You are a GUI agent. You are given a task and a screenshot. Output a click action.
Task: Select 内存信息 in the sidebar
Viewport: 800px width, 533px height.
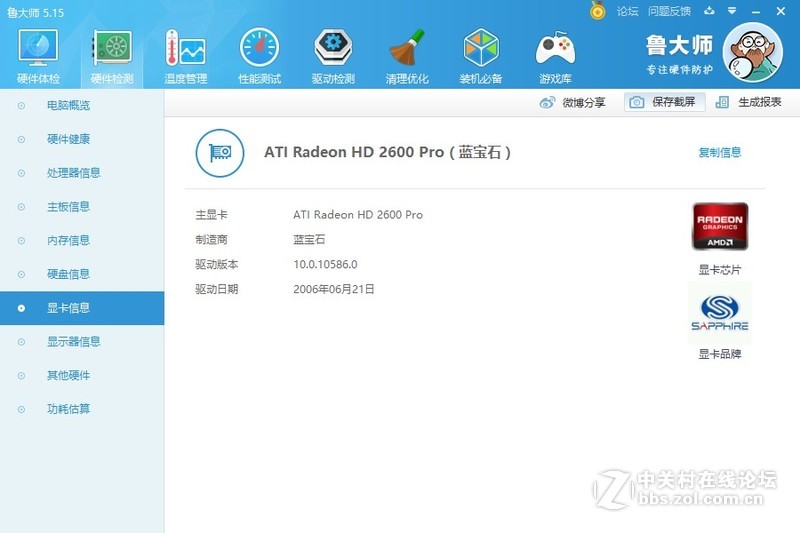click(82, 240)
